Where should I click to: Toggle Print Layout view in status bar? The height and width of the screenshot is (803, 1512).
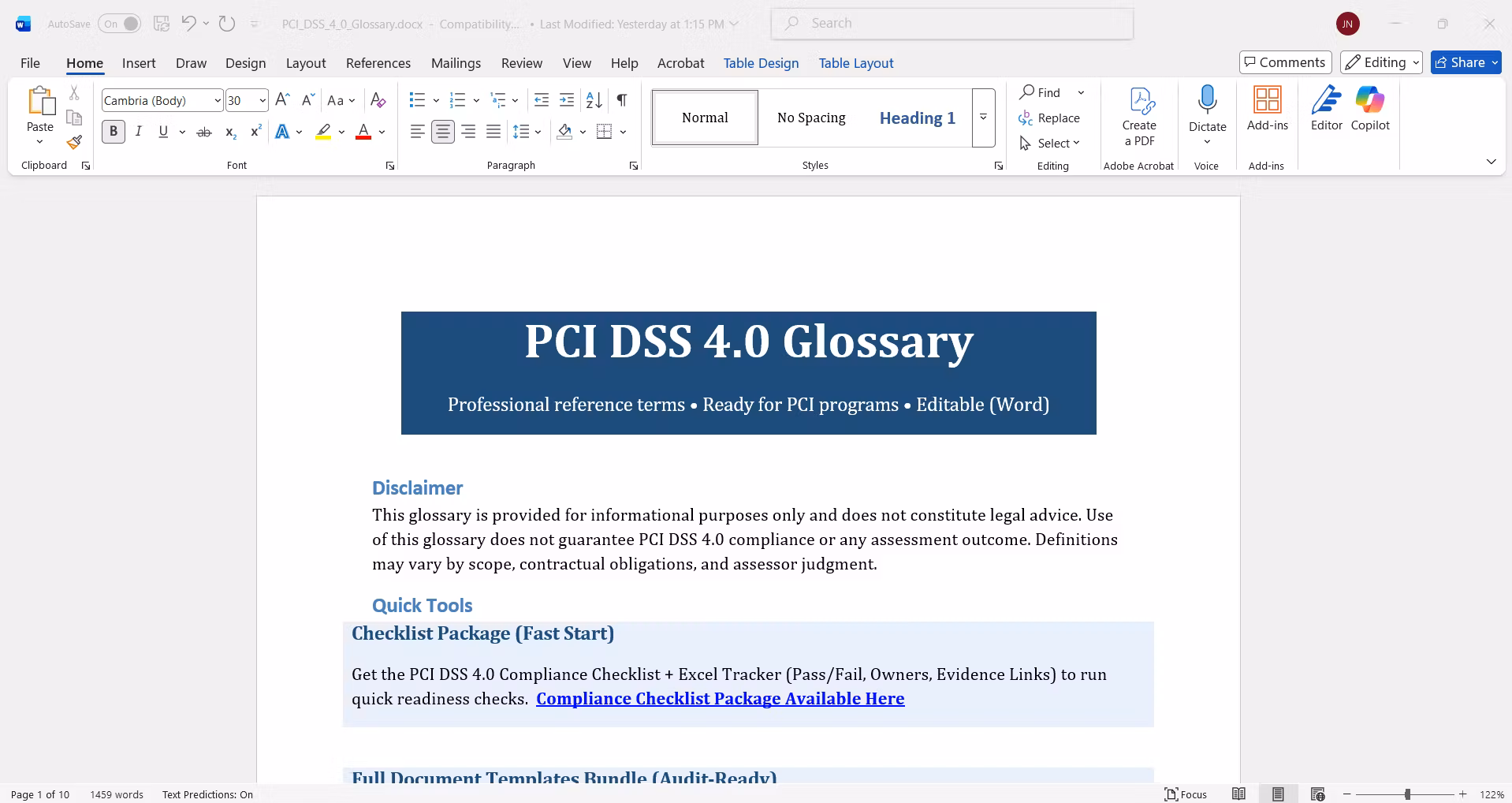(x=1278, y=794)
